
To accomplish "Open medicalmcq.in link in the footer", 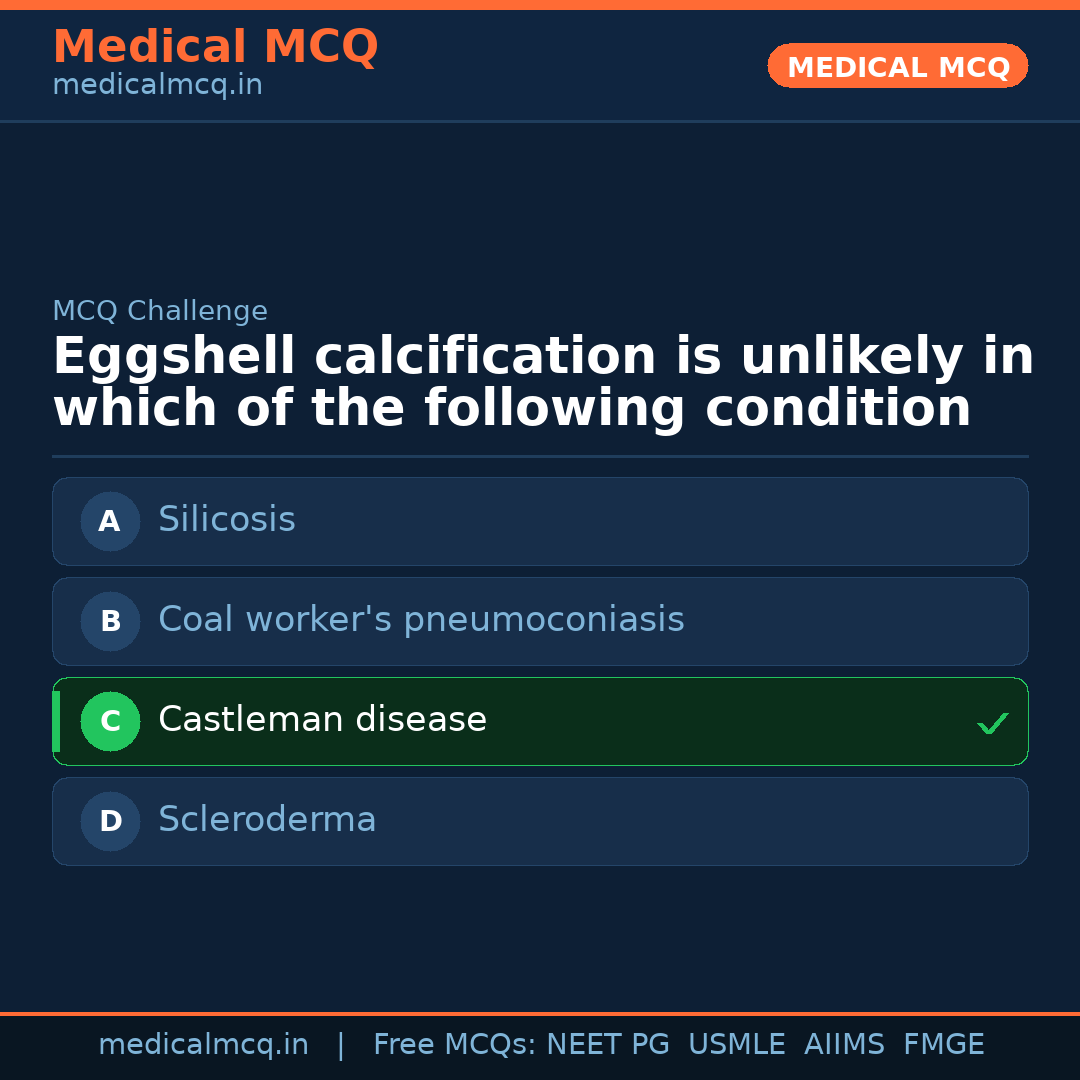I will pyautogui.click(x=203, y=1045).
